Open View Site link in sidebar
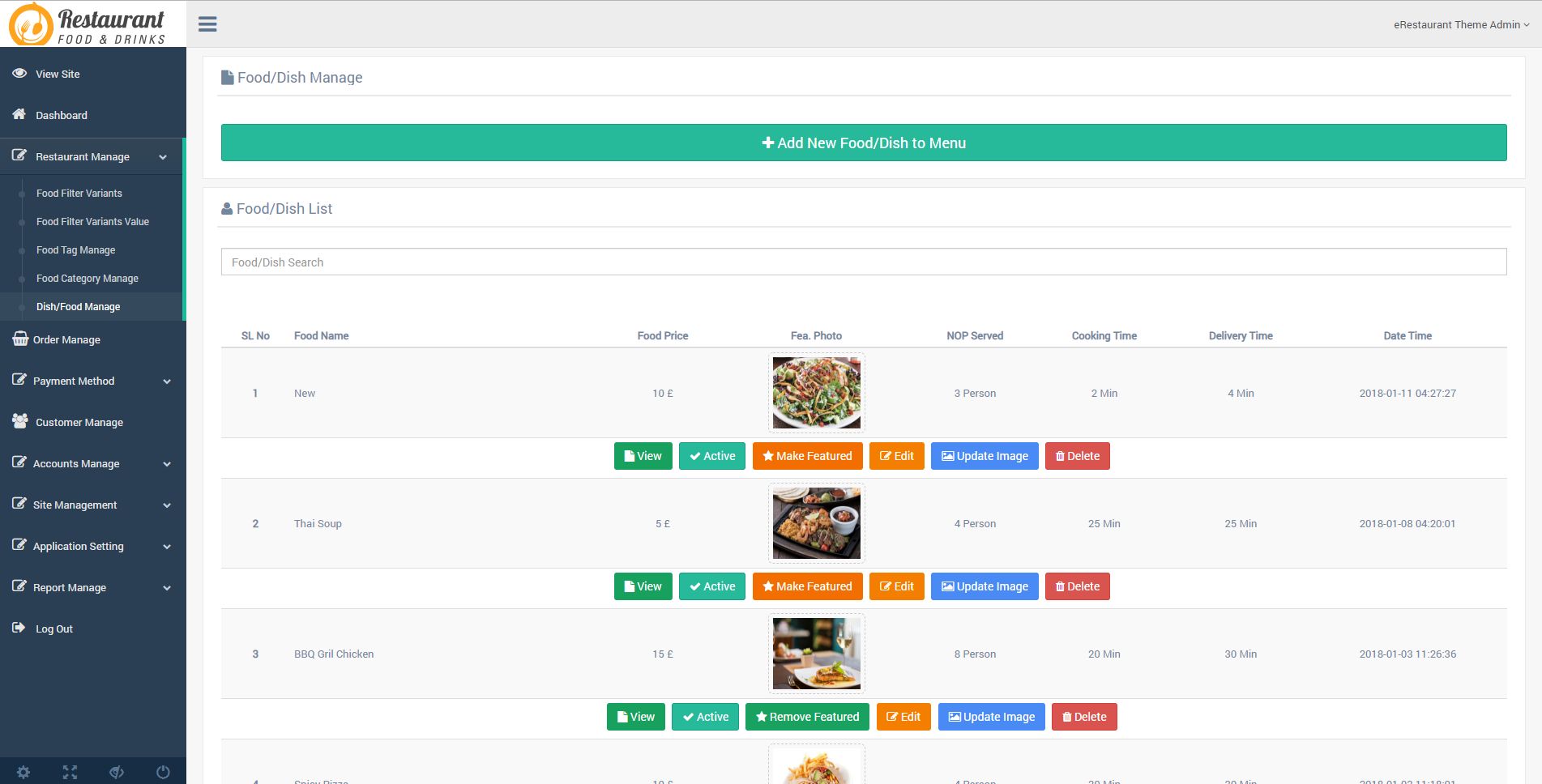1542x784 pixels. click(58, 74)
